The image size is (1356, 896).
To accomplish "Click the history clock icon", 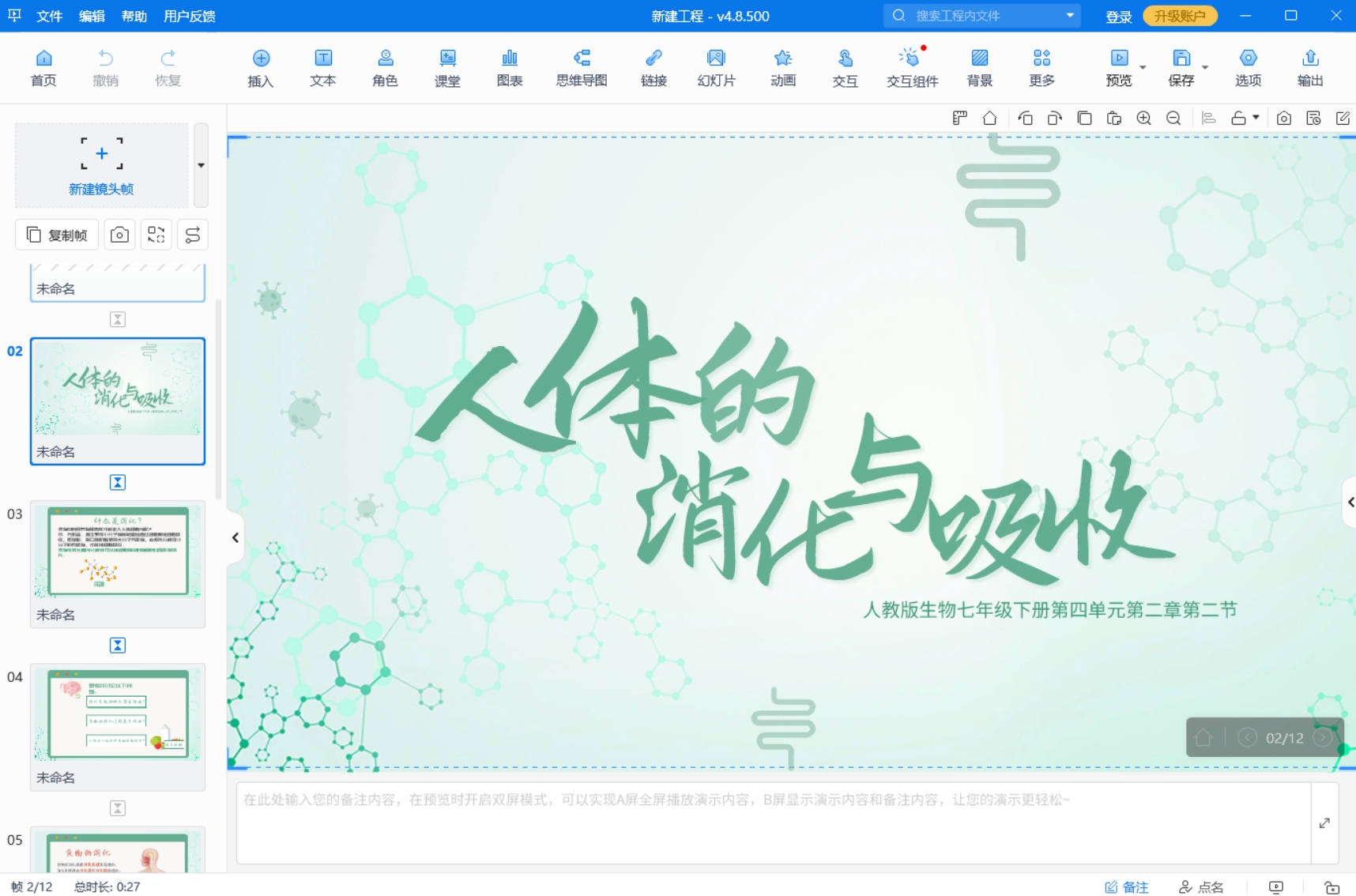I will (x=1313, y=119).
